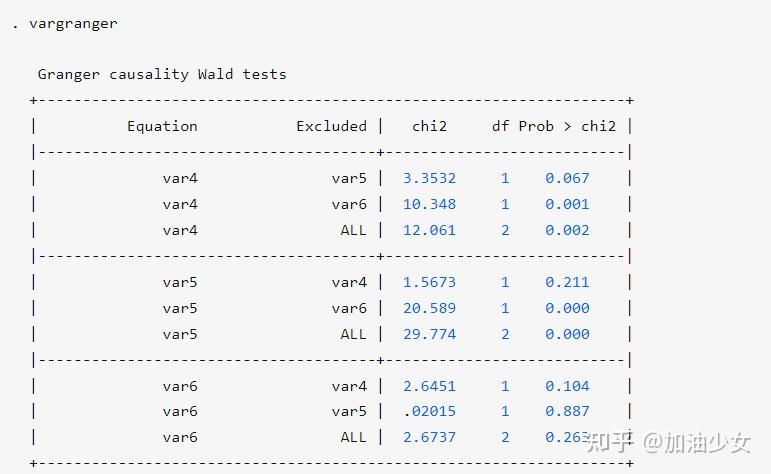Click the Prob > chi2 column header

pos(567,126)
